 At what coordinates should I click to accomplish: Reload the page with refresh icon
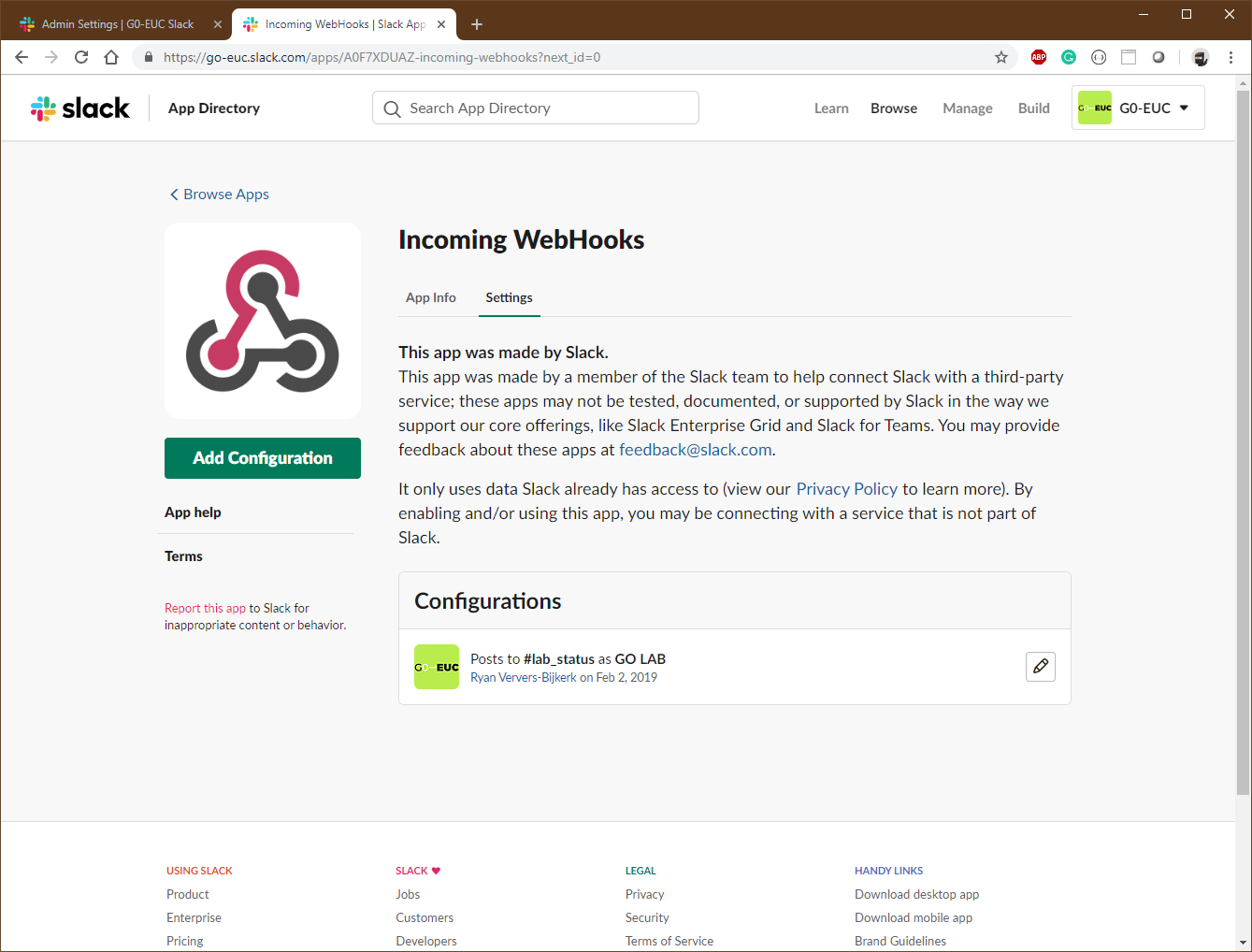point(81,57)
